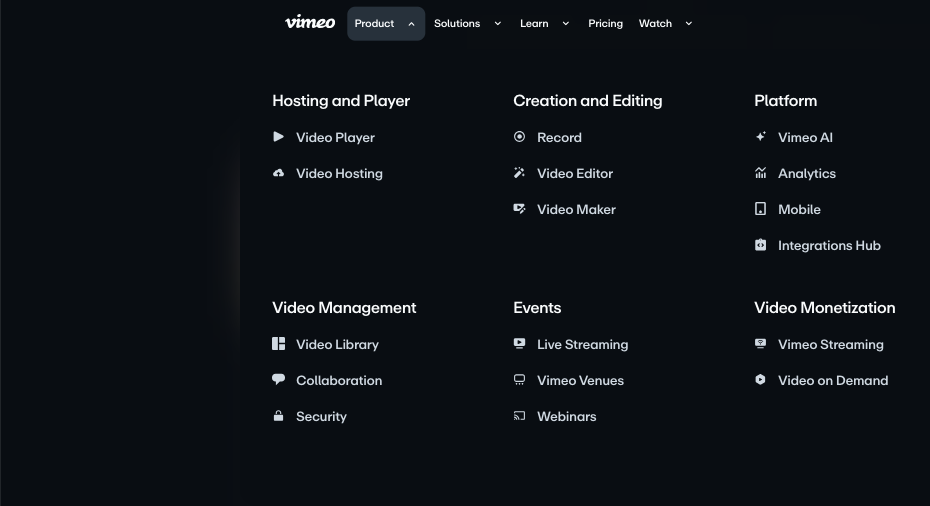
Task: Open the Webinars link
Action: click(x=566, y=416)
